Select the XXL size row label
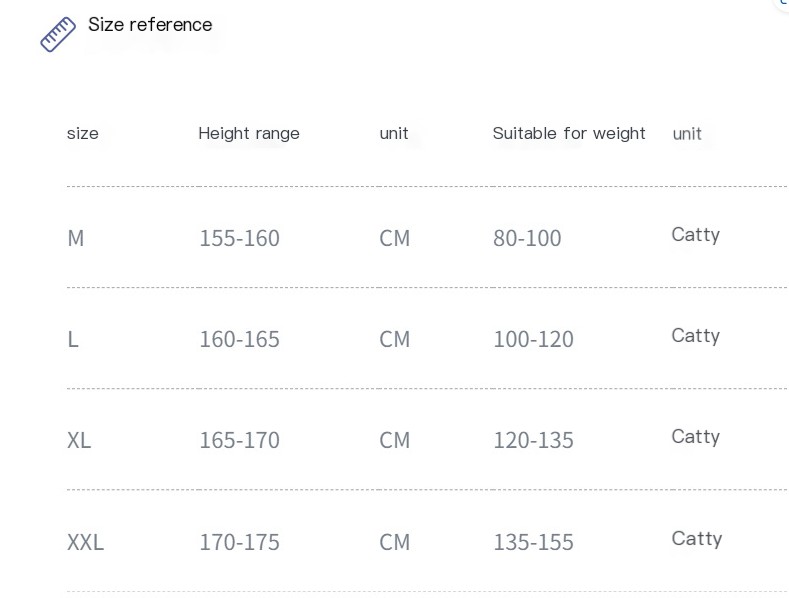The width and height of the screenshot is (789, 598). (85, 543)
